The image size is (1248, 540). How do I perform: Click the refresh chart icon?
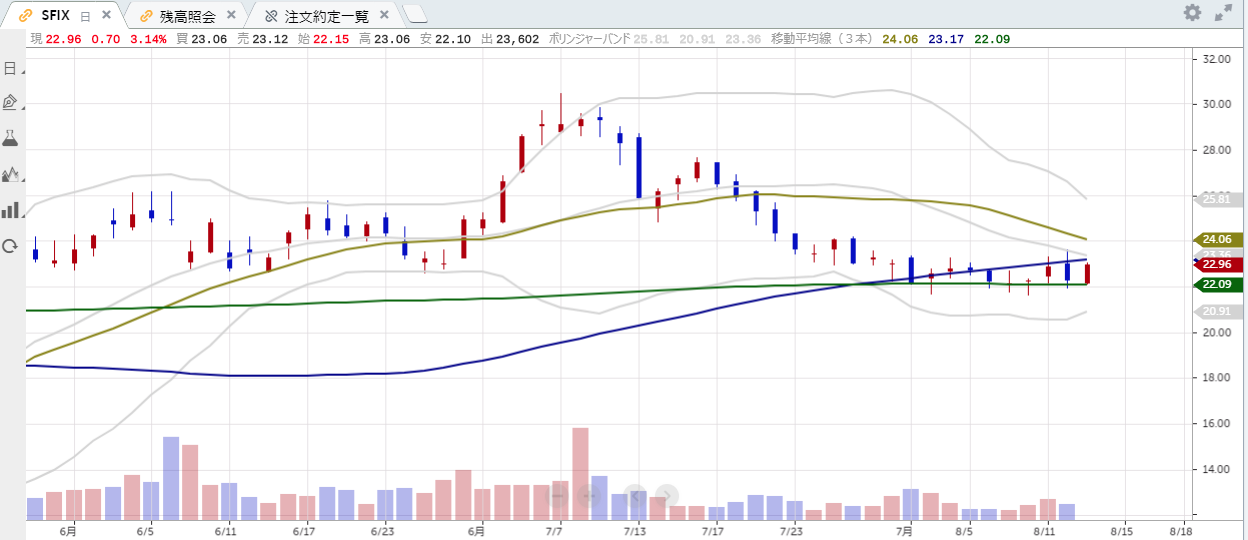(x=10, y=246)
